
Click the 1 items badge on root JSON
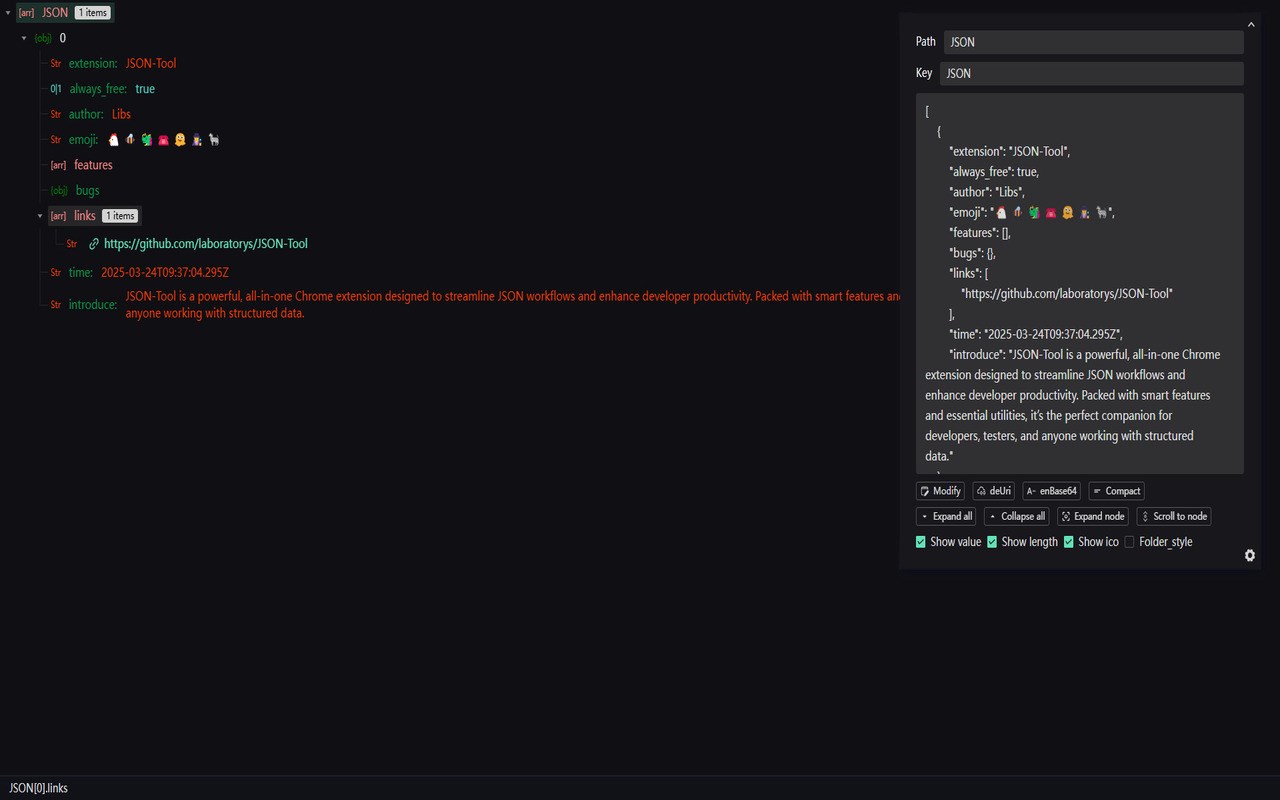tap(92, 13)
